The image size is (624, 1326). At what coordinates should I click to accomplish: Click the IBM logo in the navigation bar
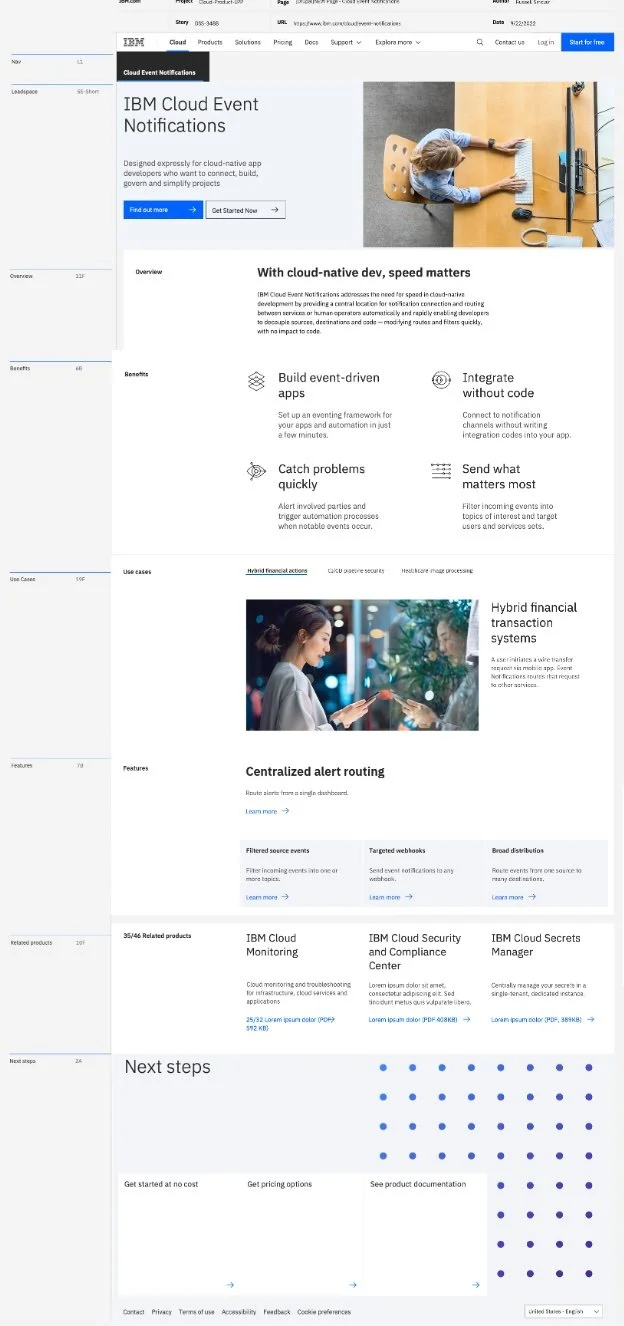tap(133, 42)
